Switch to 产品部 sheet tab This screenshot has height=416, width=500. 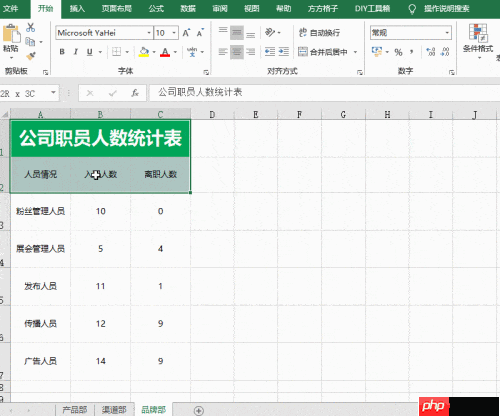[x=75, y=410]
